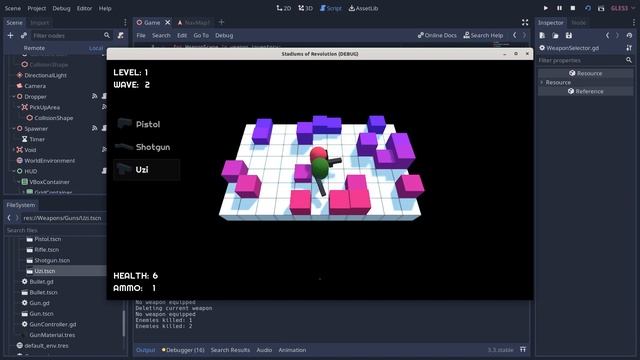This screenshot has height=360, width=640.
Task: Select GunMaterial.tres file
Action: coord(52,335)
